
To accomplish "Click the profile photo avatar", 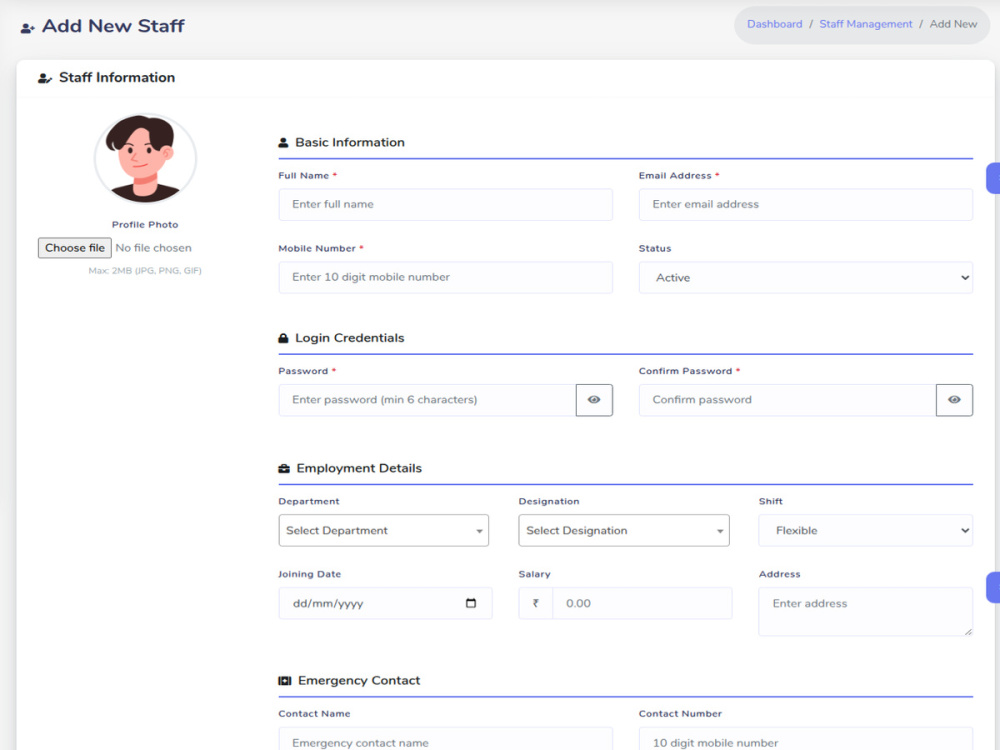I will point(145,159).
